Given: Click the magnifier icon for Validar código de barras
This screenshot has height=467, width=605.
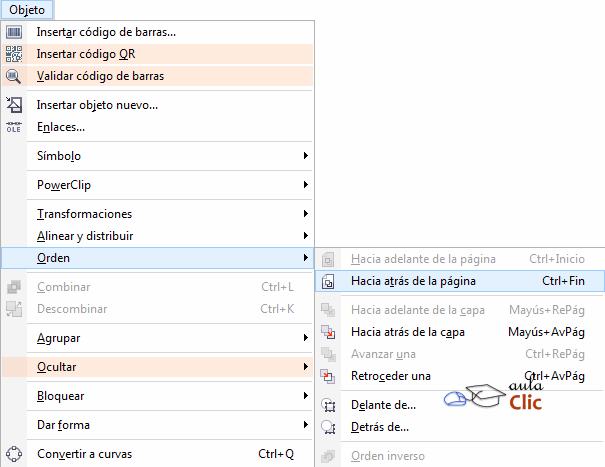Looking at the screenshot, I should pos(14,76).
